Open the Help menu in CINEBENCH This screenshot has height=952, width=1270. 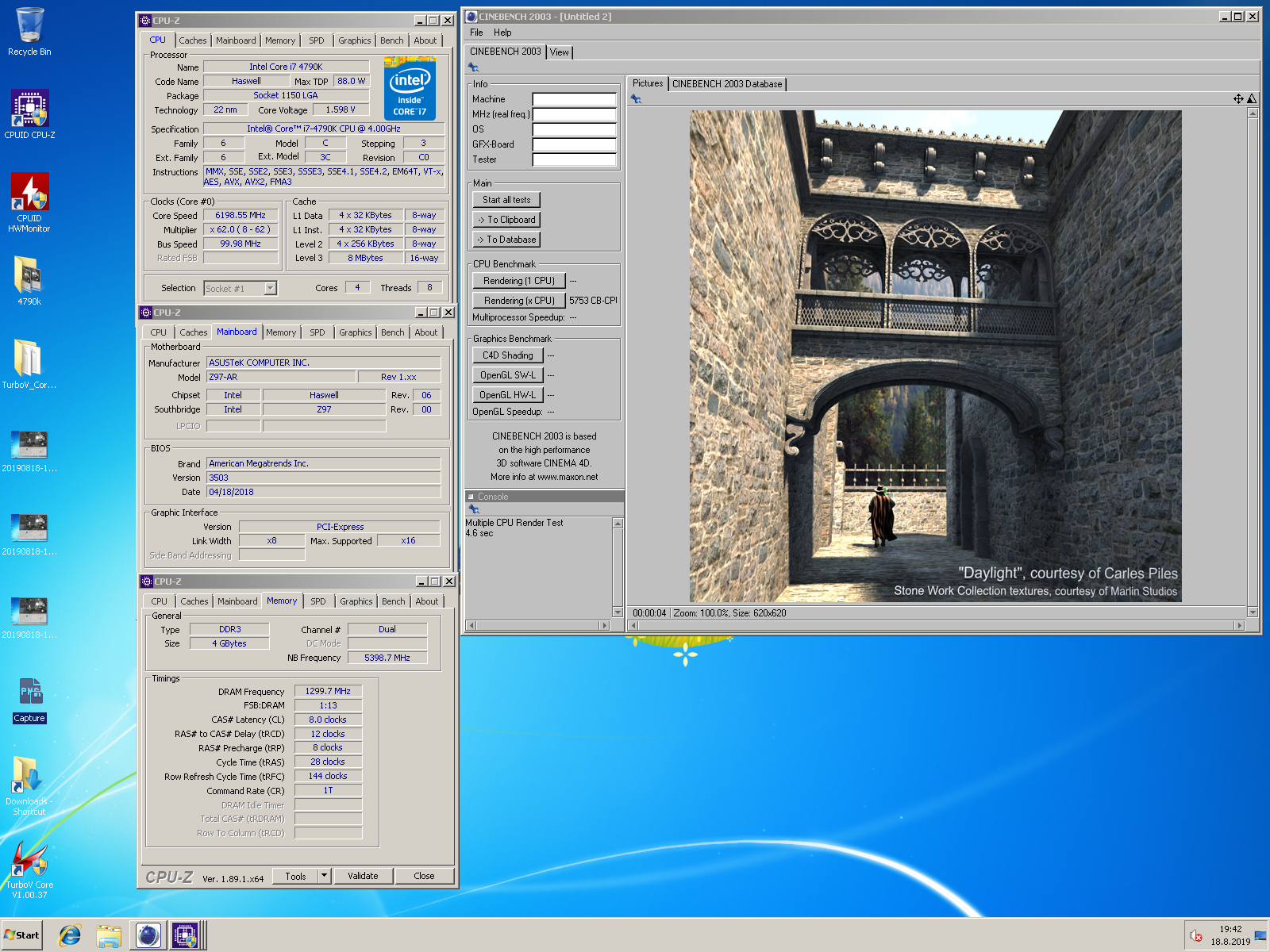point(502,33)
